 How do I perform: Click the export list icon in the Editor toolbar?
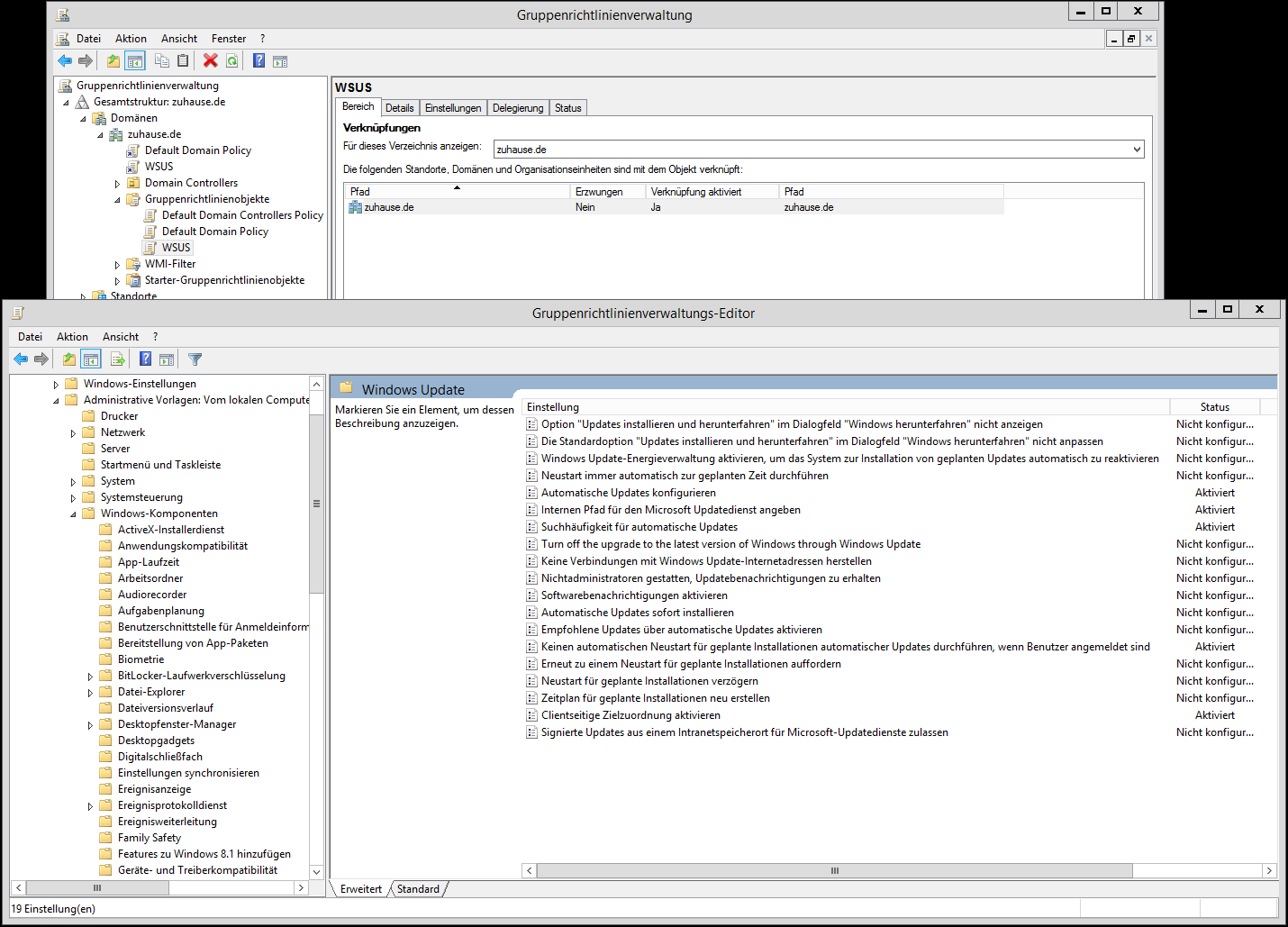click(117, 359)
